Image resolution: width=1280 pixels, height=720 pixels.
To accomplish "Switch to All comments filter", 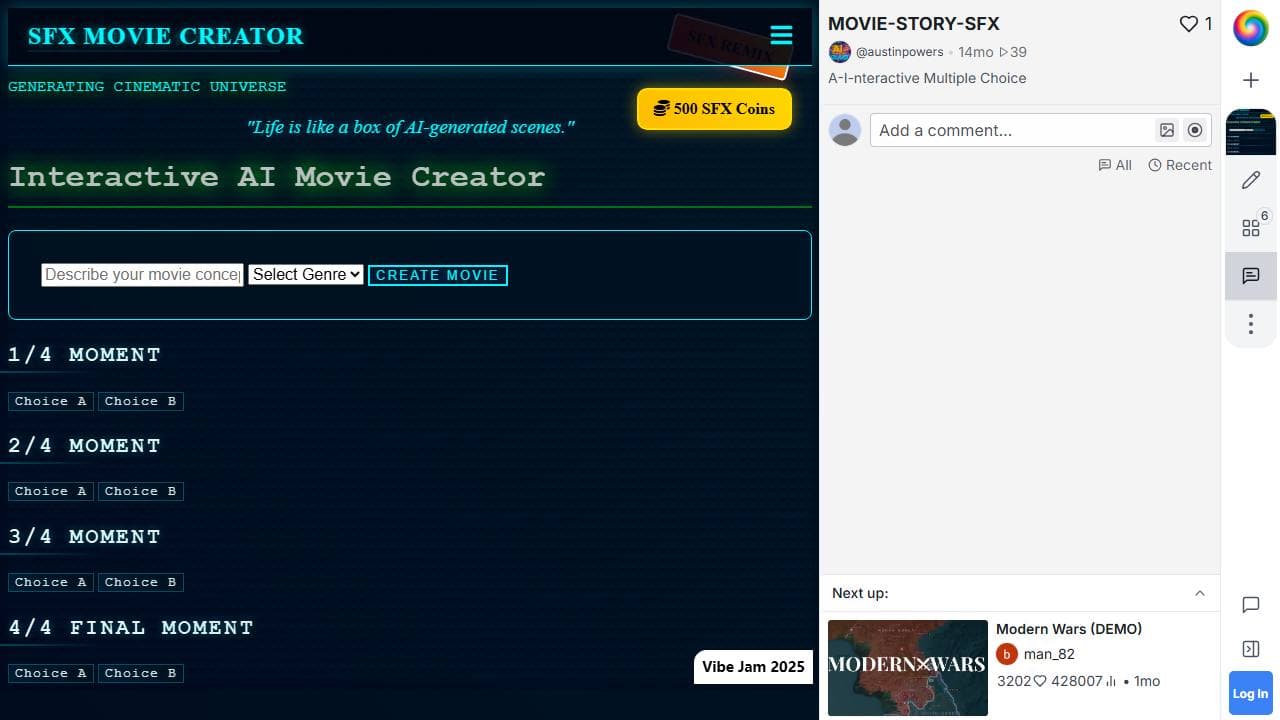I will (x=1115, y=165).
